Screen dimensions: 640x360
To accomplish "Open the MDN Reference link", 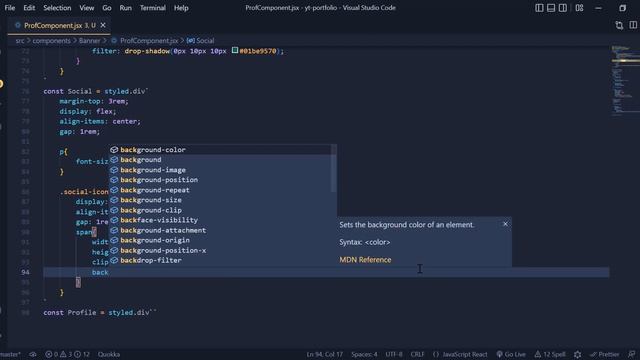I will coord(365,260).
